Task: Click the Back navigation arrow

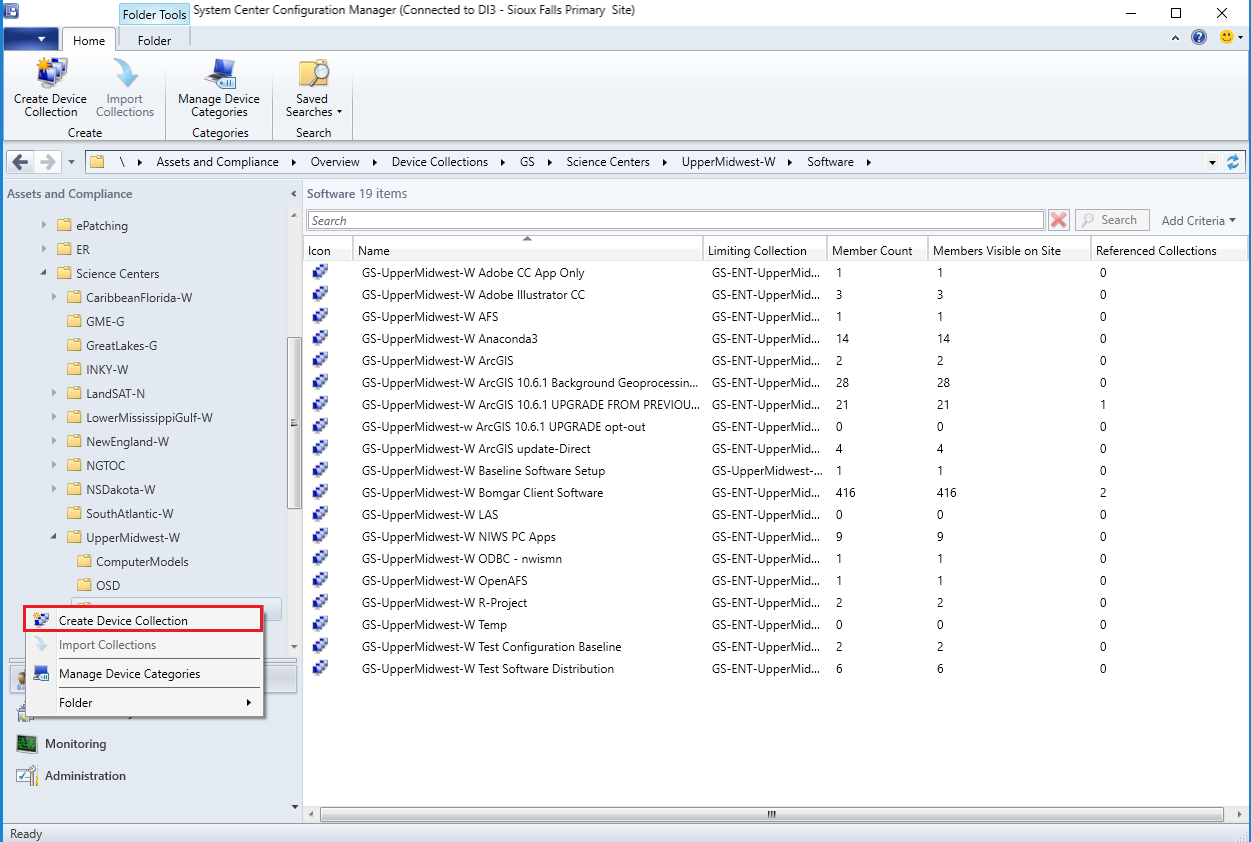Action: click(21, 162)
